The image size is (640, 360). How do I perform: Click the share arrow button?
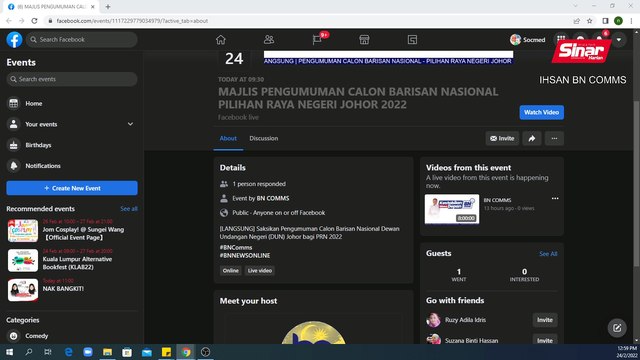[x=532, y=138]
